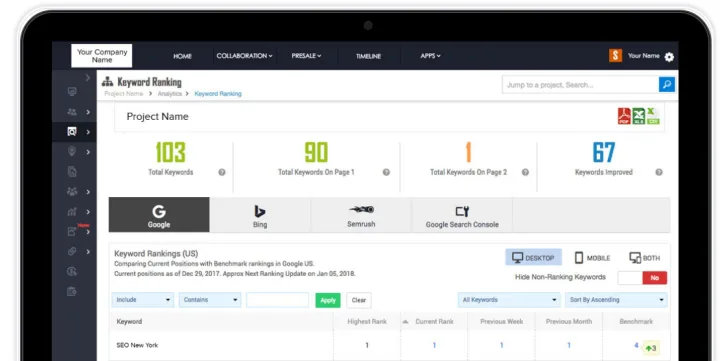This screenshot has height=361, width=720.
Task: Click the Previous Week column header
Action: (501, 322)
